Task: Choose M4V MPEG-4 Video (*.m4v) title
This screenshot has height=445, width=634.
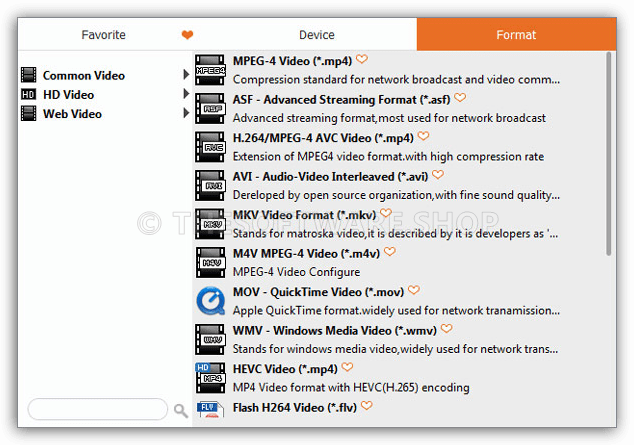Action: point(306,254)
